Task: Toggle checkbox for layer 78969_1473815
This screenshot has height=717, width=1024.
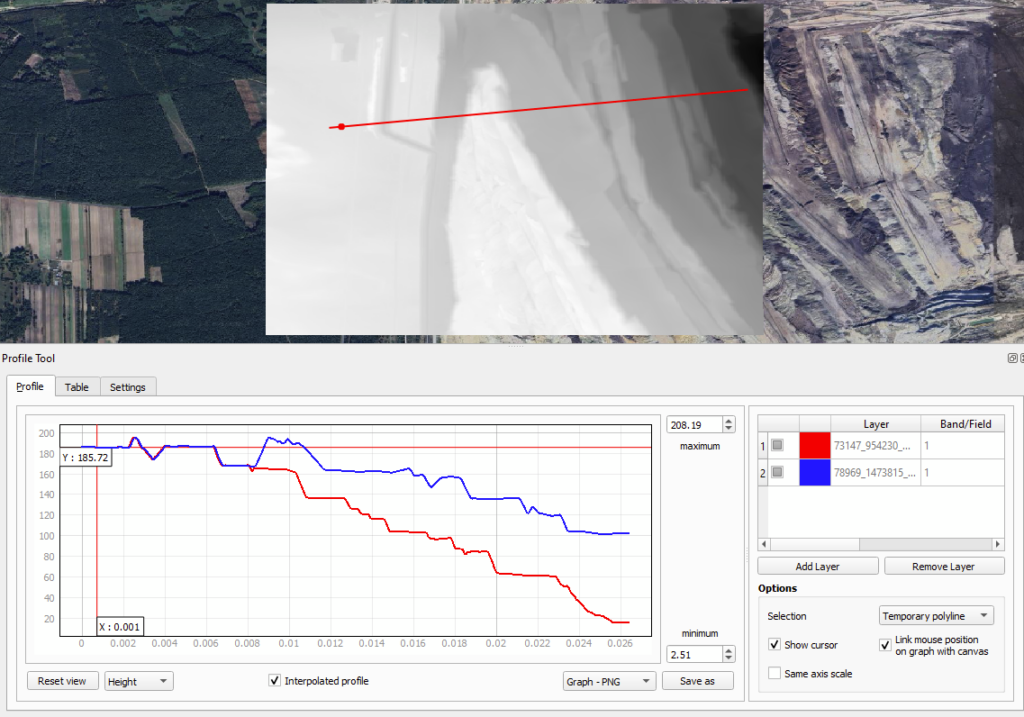Action: tap(778, 472)
